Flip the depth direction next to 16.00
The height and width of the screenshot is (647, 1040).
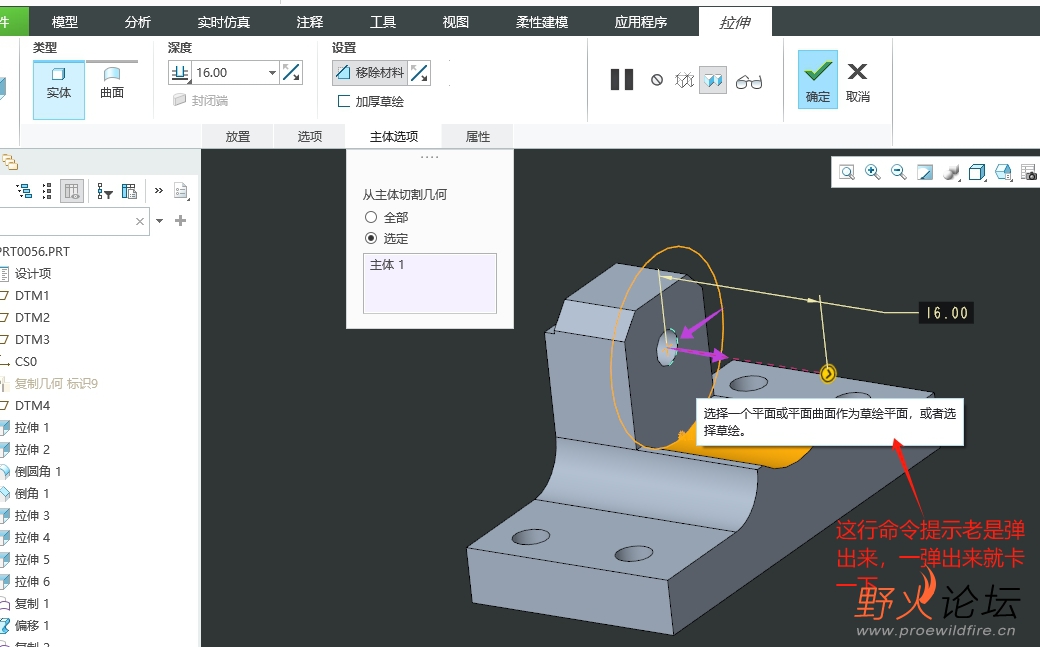[291, 72]
